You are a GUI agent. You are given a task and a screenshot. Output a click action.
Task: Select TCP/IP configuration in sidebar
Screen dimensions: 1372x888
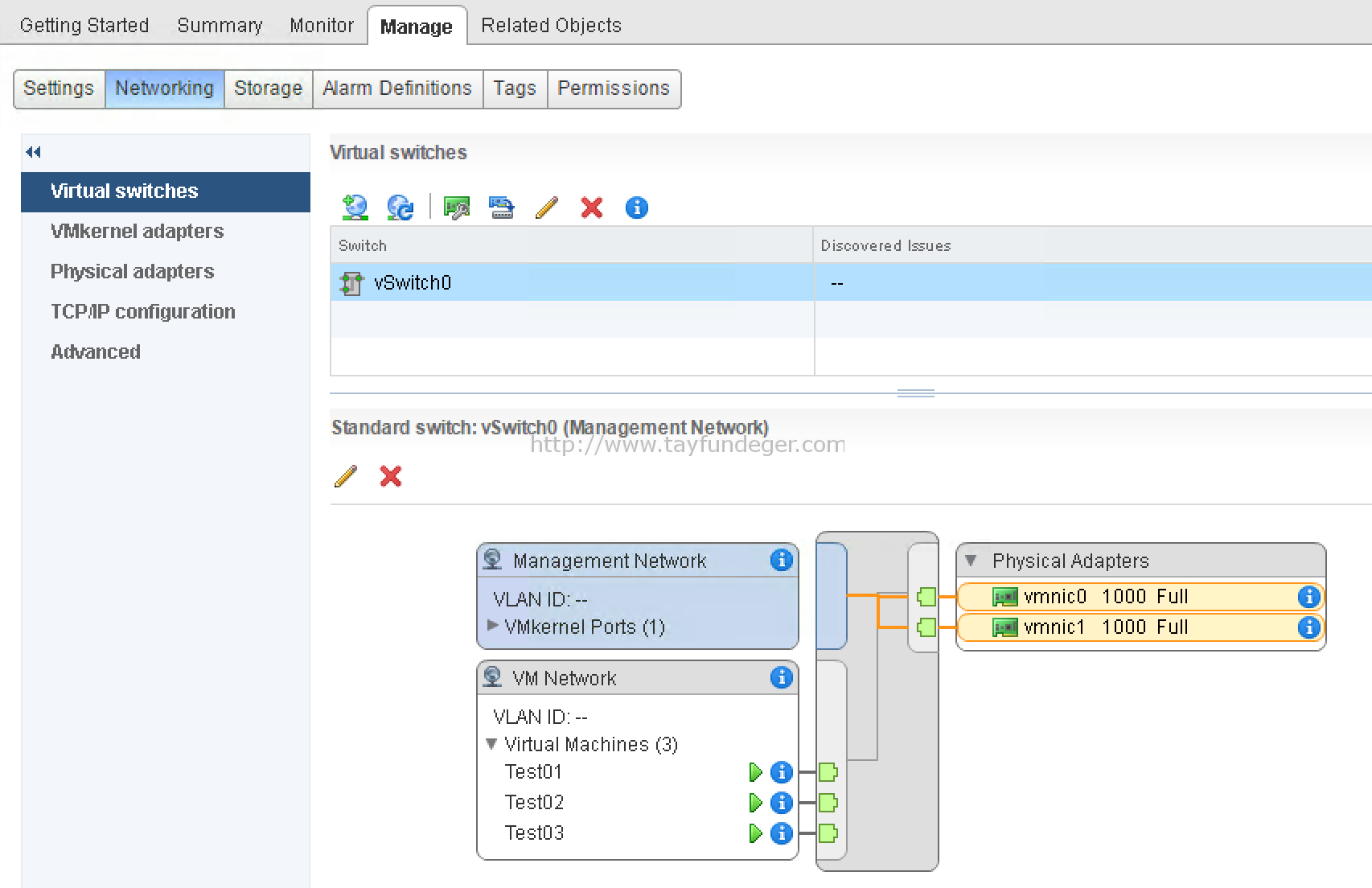166,312
